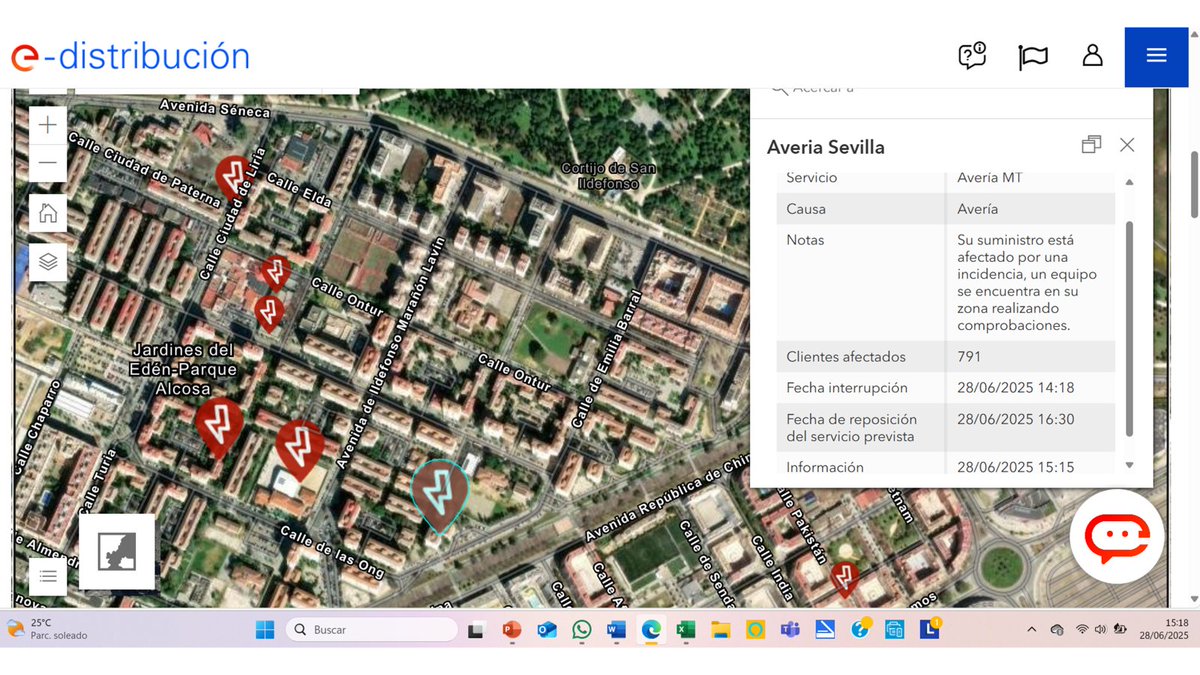The width and height of the screenshot is (1200, 675).
Task: Open the legend list button
Action: pyautogui.click(x=48, y=576)
